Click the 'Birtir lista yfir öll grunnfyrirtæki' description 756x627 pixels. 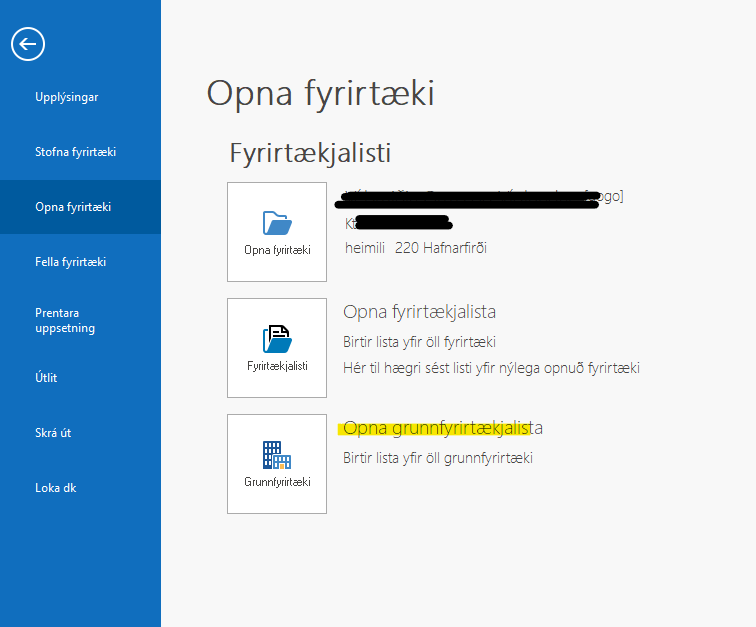pyautogui.click(x=437, y=458)
